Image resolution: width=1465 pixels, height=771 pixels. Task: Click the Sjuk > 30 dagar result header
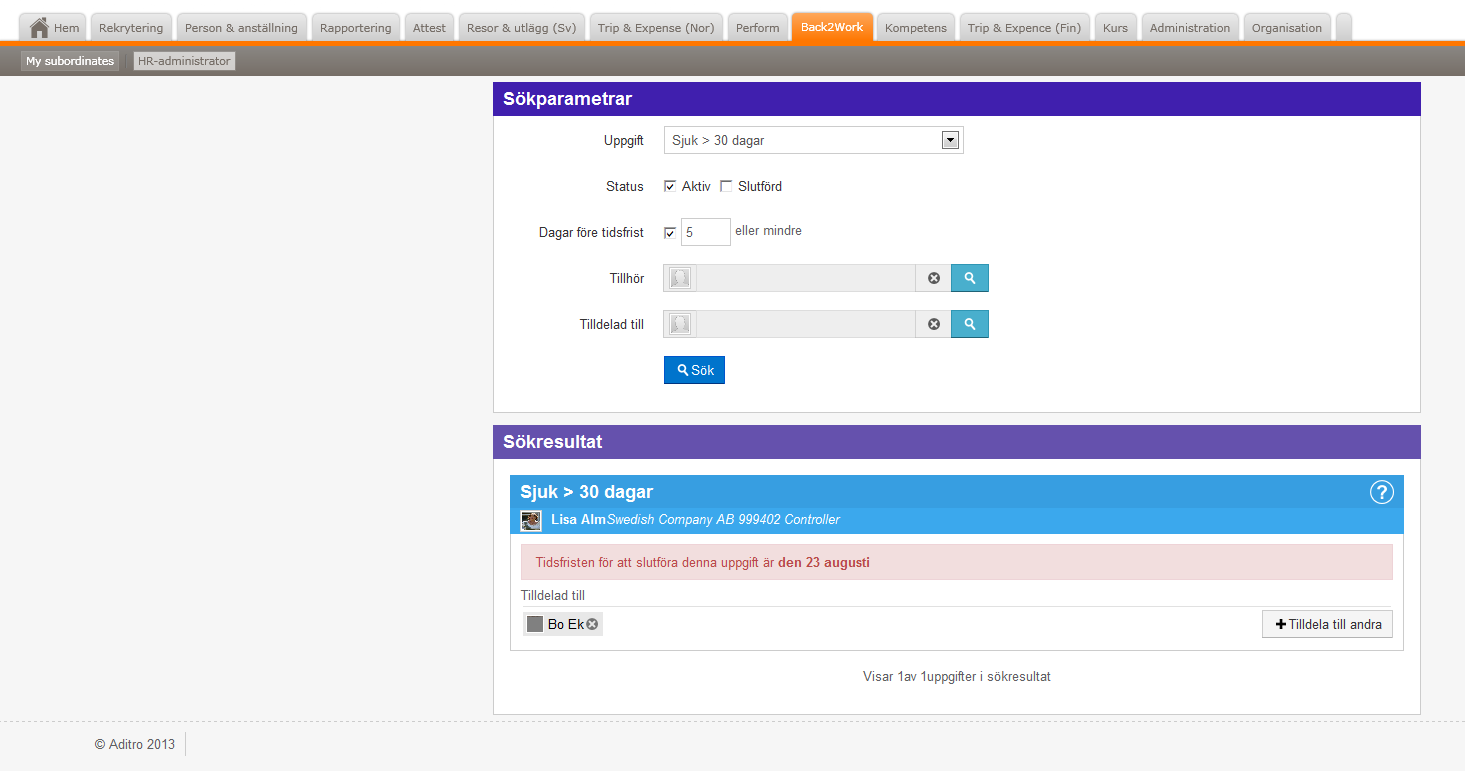coord(586,492)
